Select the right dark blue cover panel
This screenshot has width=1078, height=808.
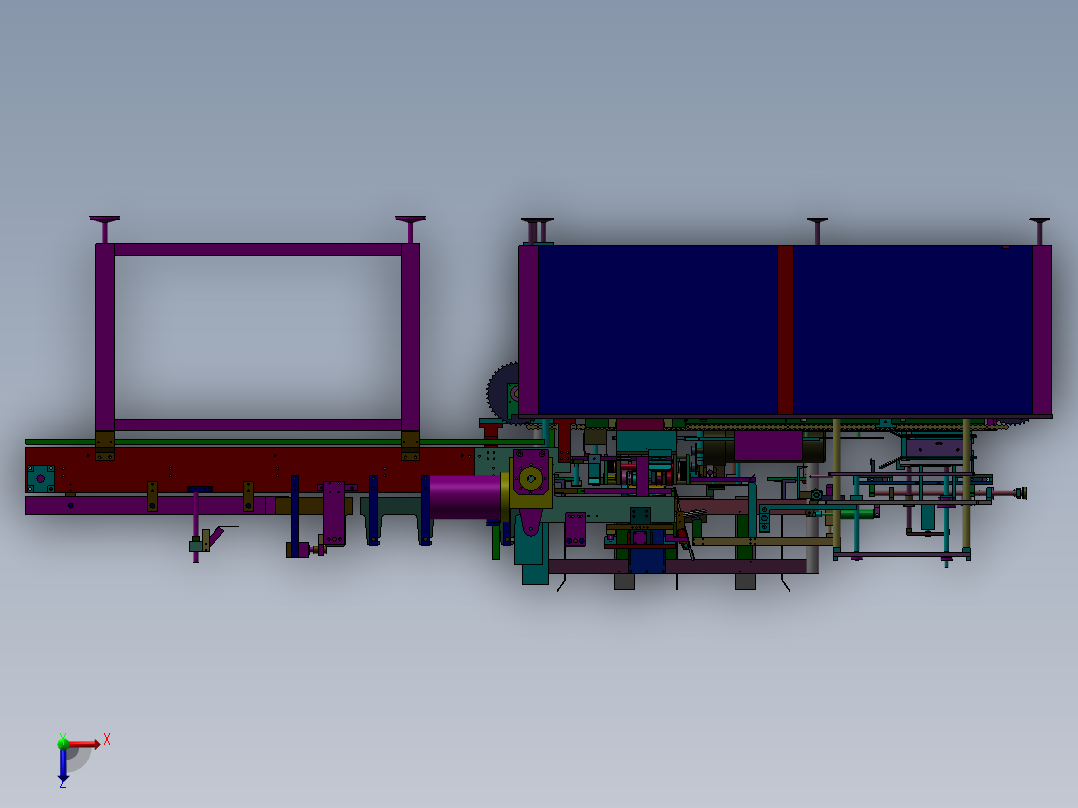913,330
